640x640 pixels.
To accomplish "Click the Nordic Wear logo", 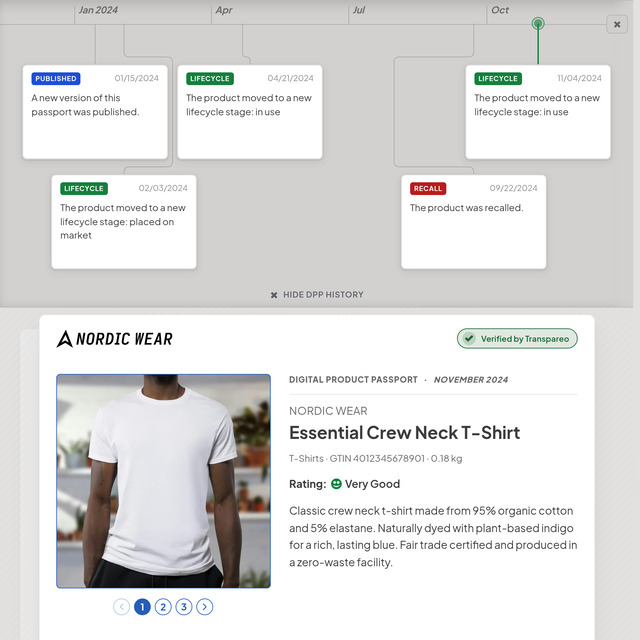I will pyautogui.click(x=115, y=339).
